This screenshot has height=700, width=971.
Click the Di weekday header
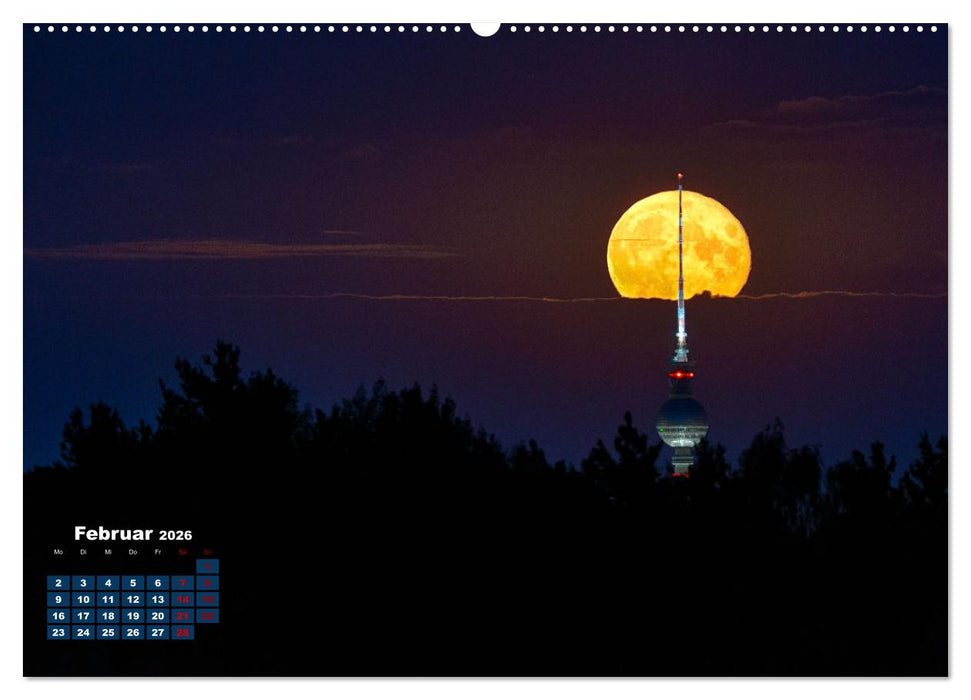pyautogui.click(x=83, y=552)
